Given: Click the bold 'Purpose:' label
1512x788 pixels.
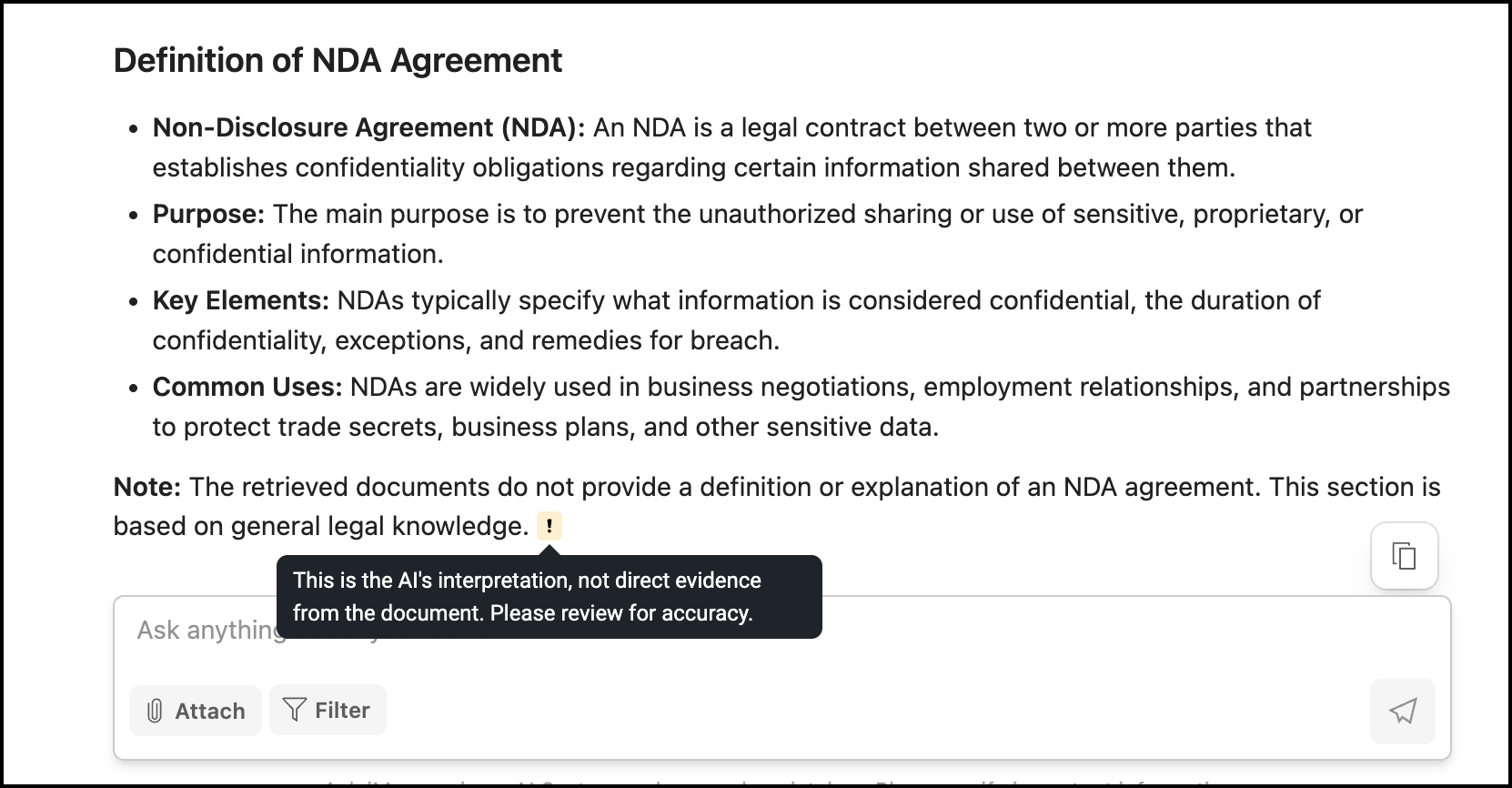Looking at the screenshot, I should click(x=208, y=214).
